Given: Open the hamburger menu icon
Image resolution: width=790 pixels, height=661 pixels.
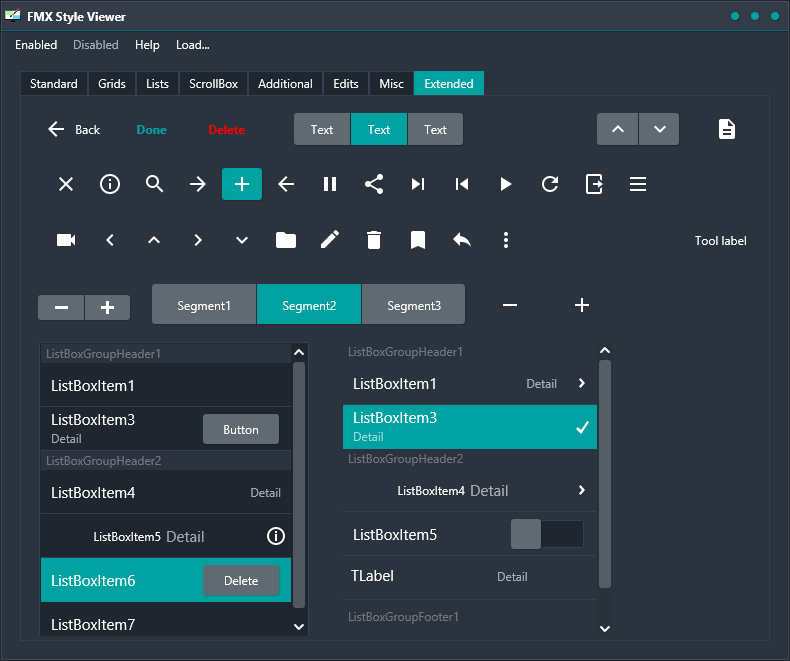Looking at the screenshot, I should pos(638,184).
